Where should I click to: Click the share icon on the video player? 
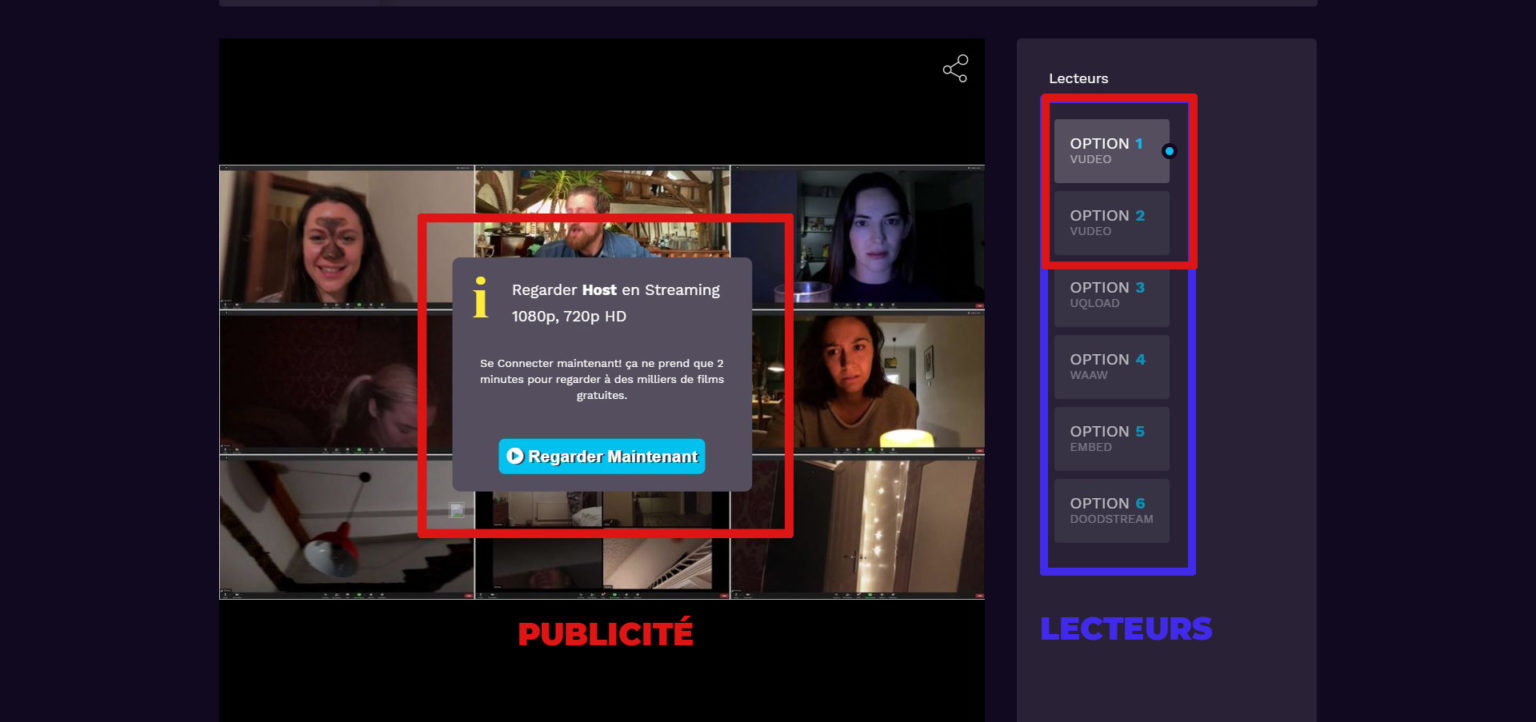click(x=954, y=68)
